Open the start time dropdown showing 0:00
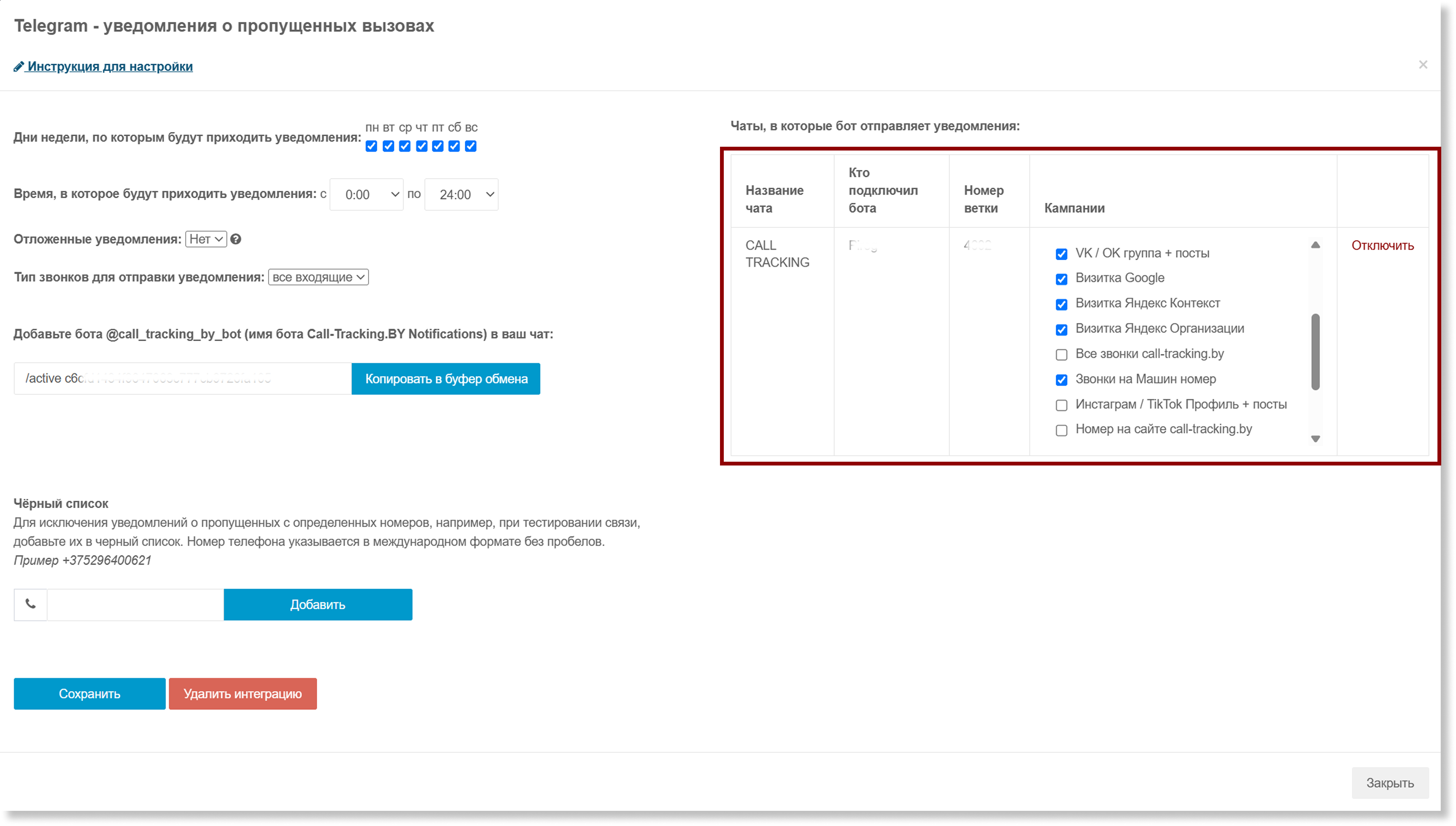The width and height of the screenshot is (1456, 826). pos(367,194)
